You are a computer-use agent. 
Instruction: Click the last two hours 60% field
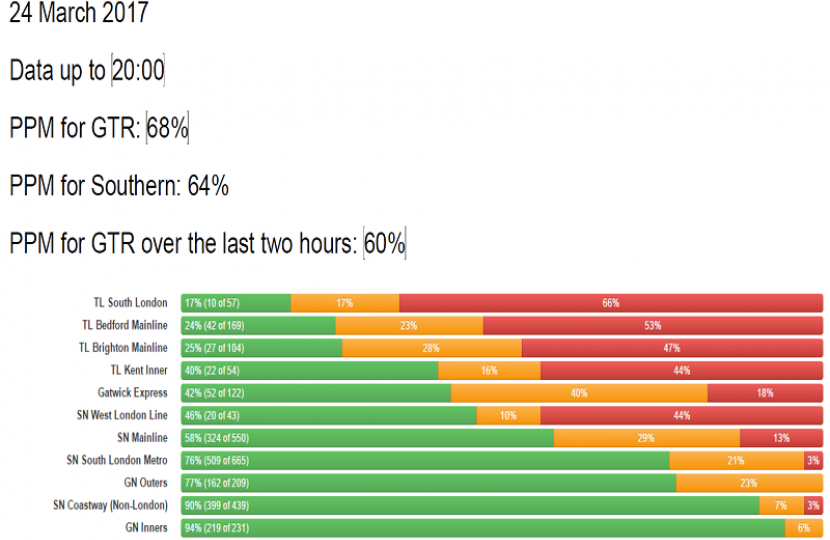click(384, 244)
